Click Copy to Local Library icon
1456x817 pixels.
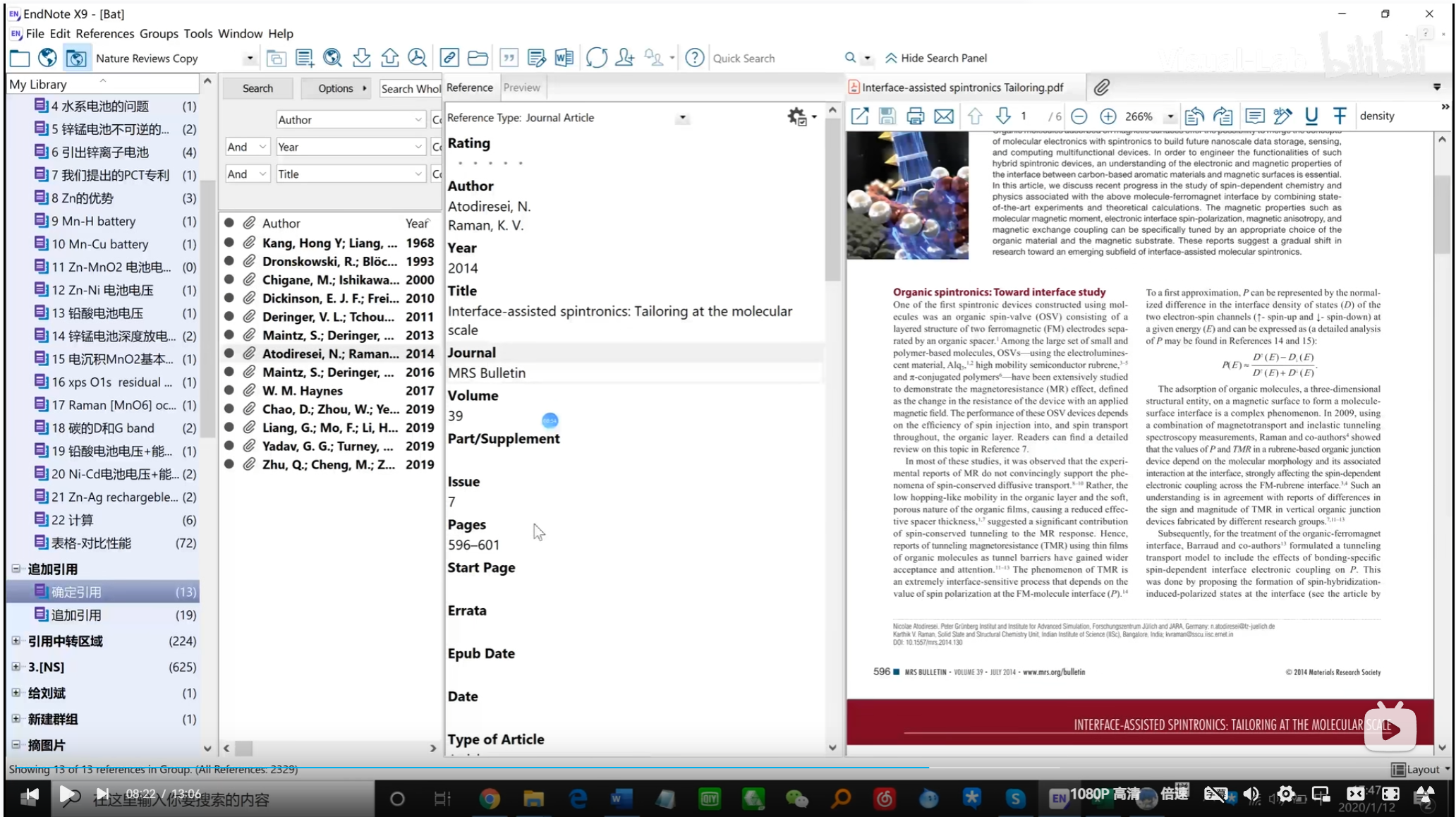point(276,58)
